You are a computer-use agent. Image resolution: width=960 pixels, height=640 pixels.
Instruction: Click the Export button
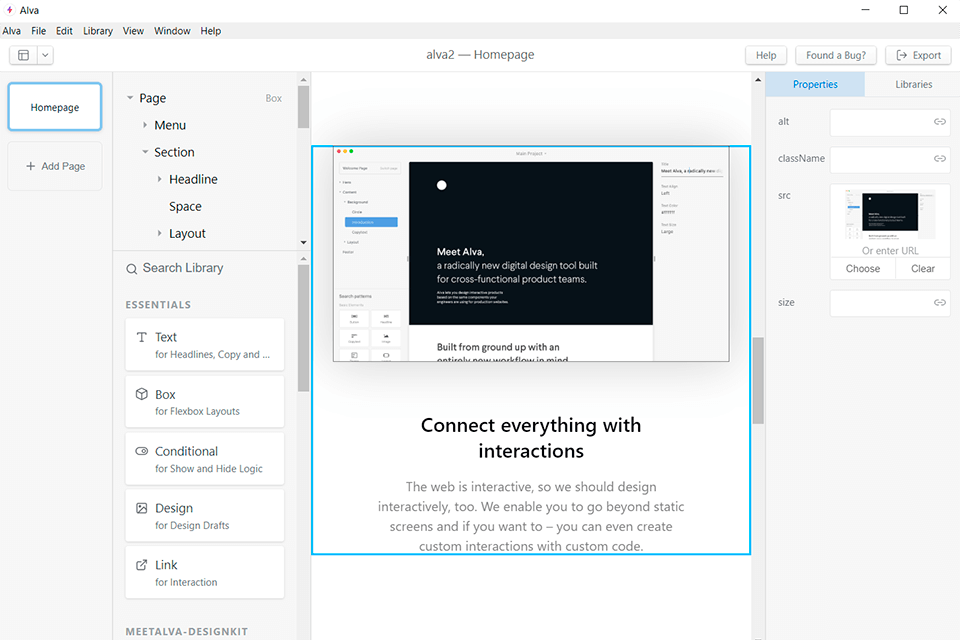coord(917,55)
